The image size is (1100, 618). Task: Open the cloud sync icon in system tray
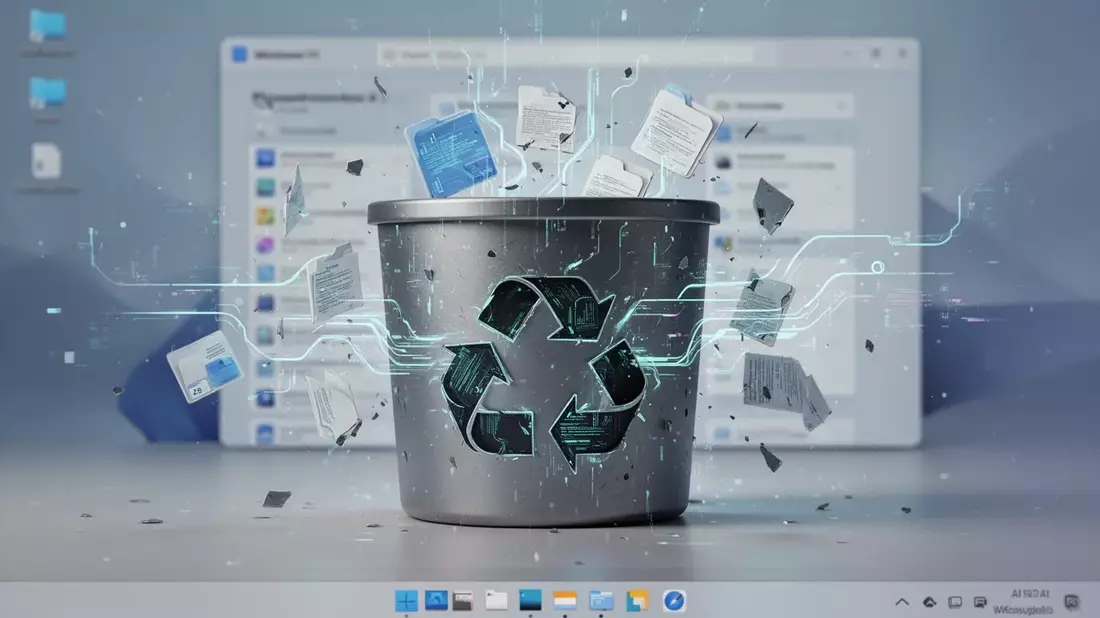pos(930,602)
